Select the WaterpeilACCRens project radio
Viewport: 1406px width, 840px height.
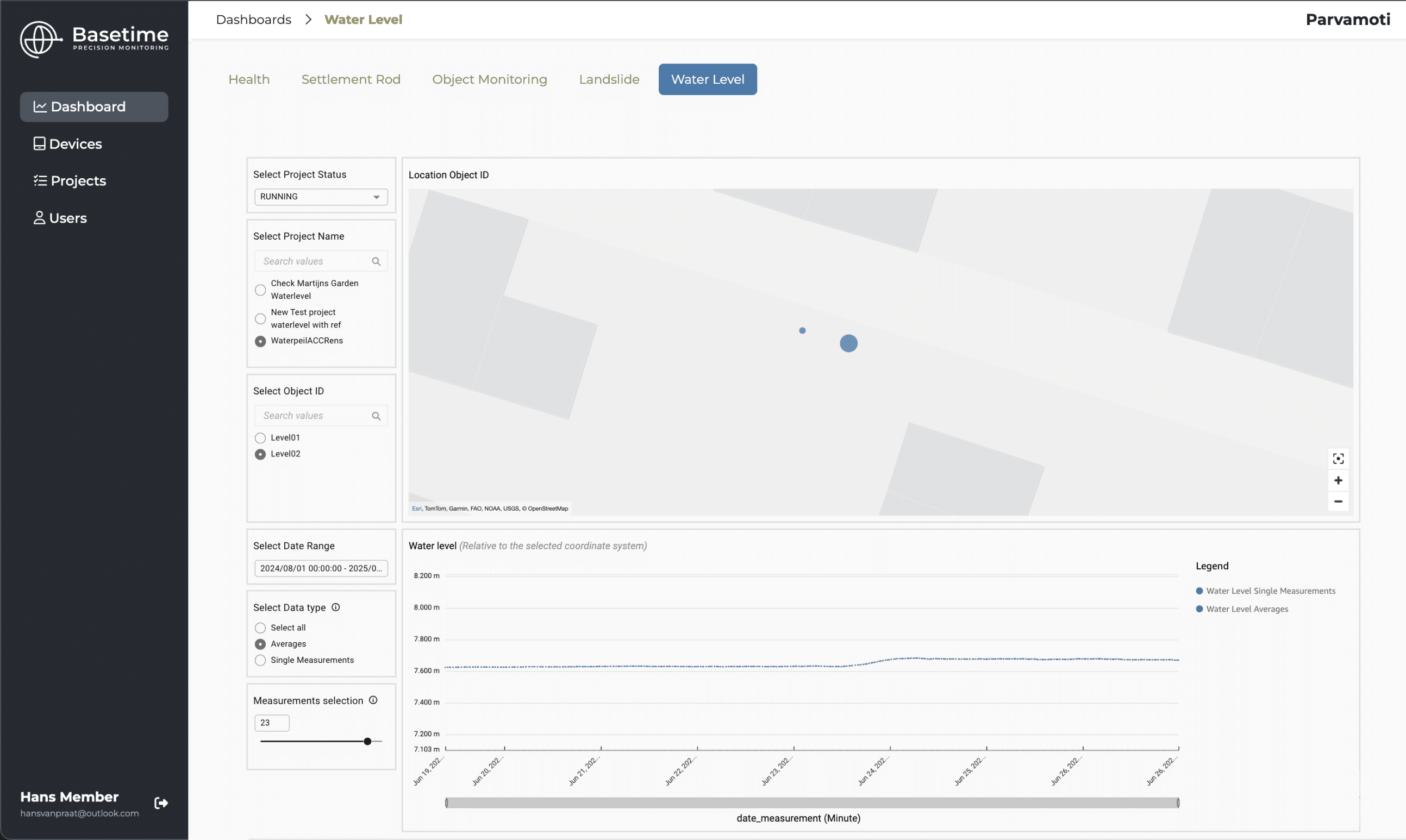[260, 341]
